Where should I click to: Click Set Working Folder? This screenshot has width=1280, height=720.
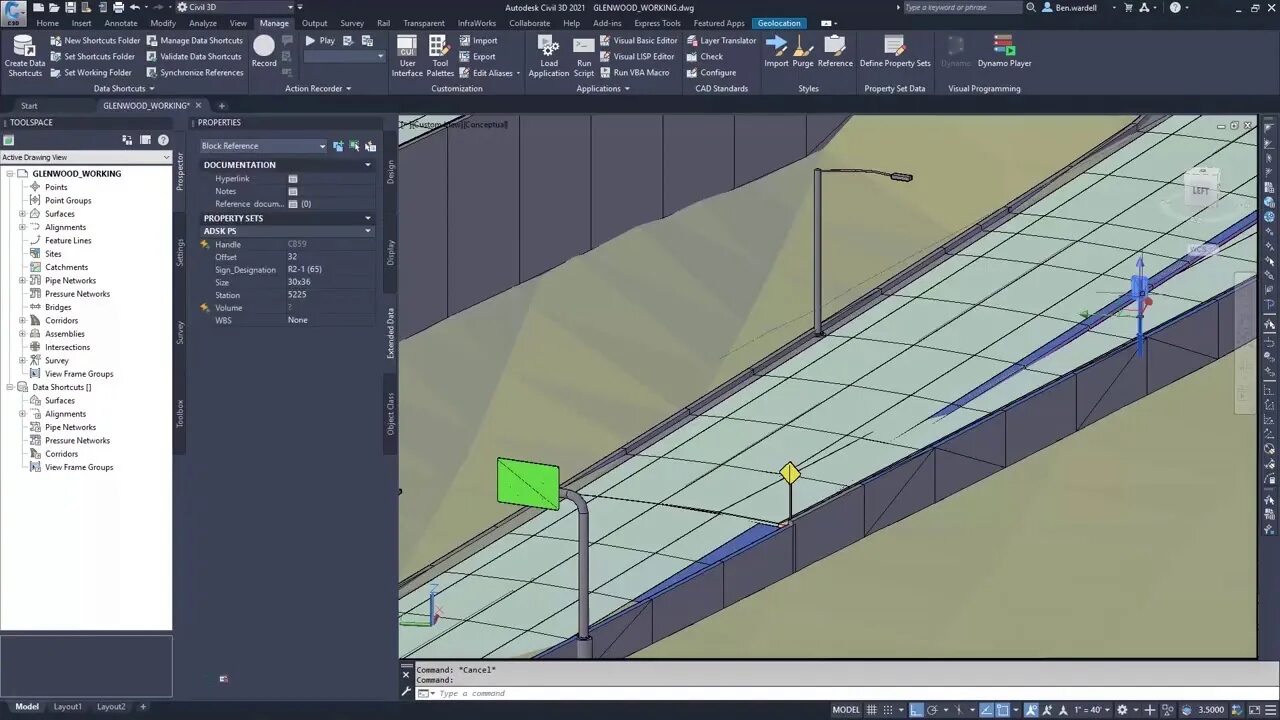(x=91, y=73)
